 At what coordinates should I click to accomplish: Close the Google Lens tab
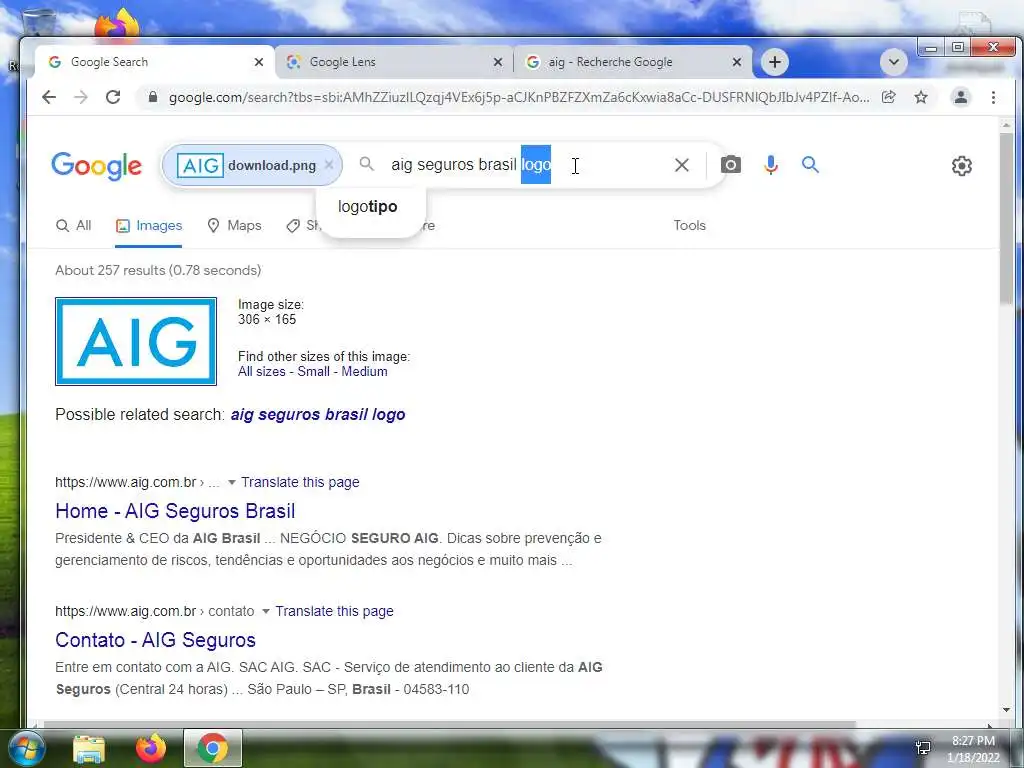498,62
